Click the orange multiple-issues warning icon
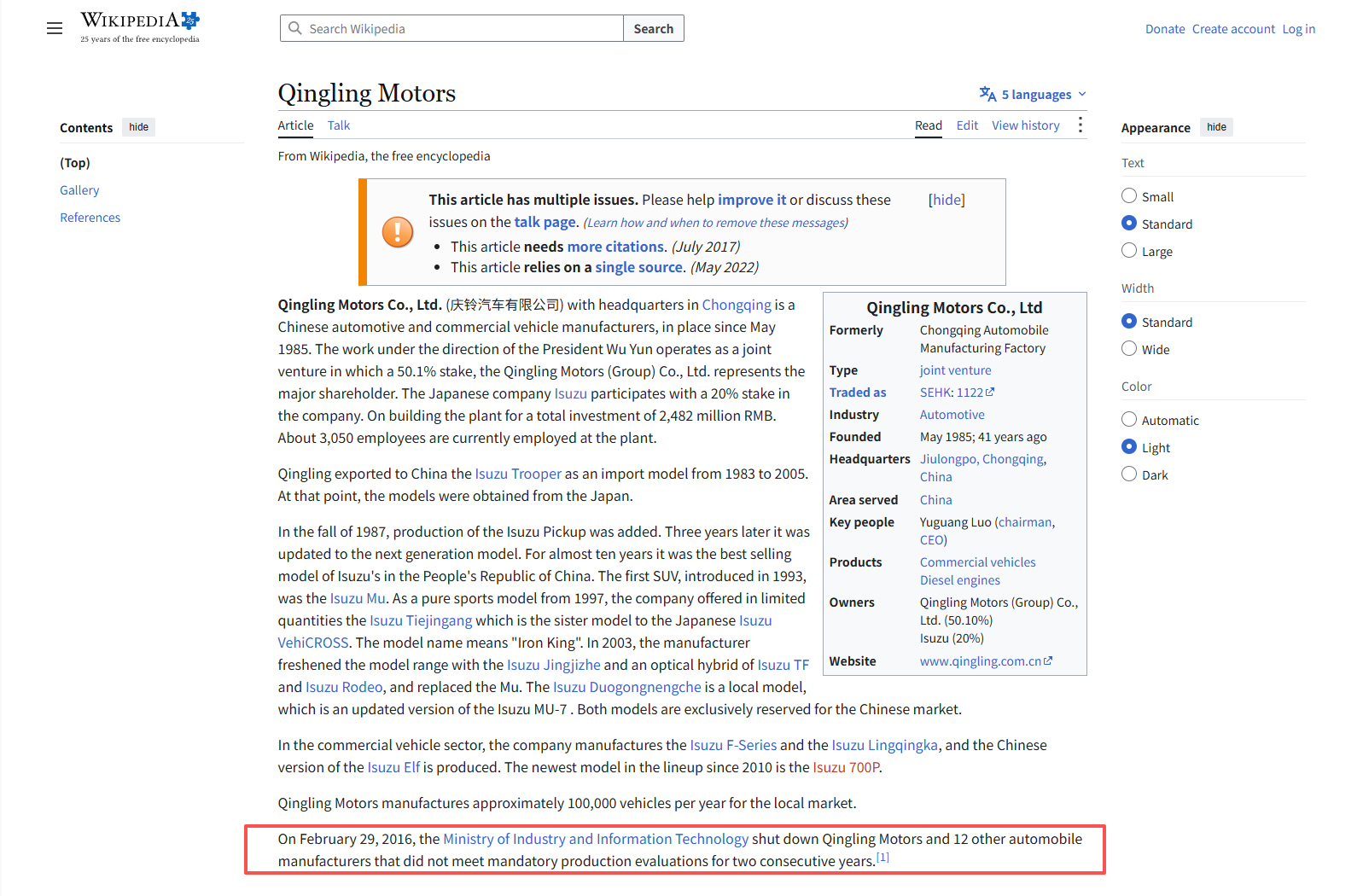This screenshot has height=896, width=1363. pos(398,231)
